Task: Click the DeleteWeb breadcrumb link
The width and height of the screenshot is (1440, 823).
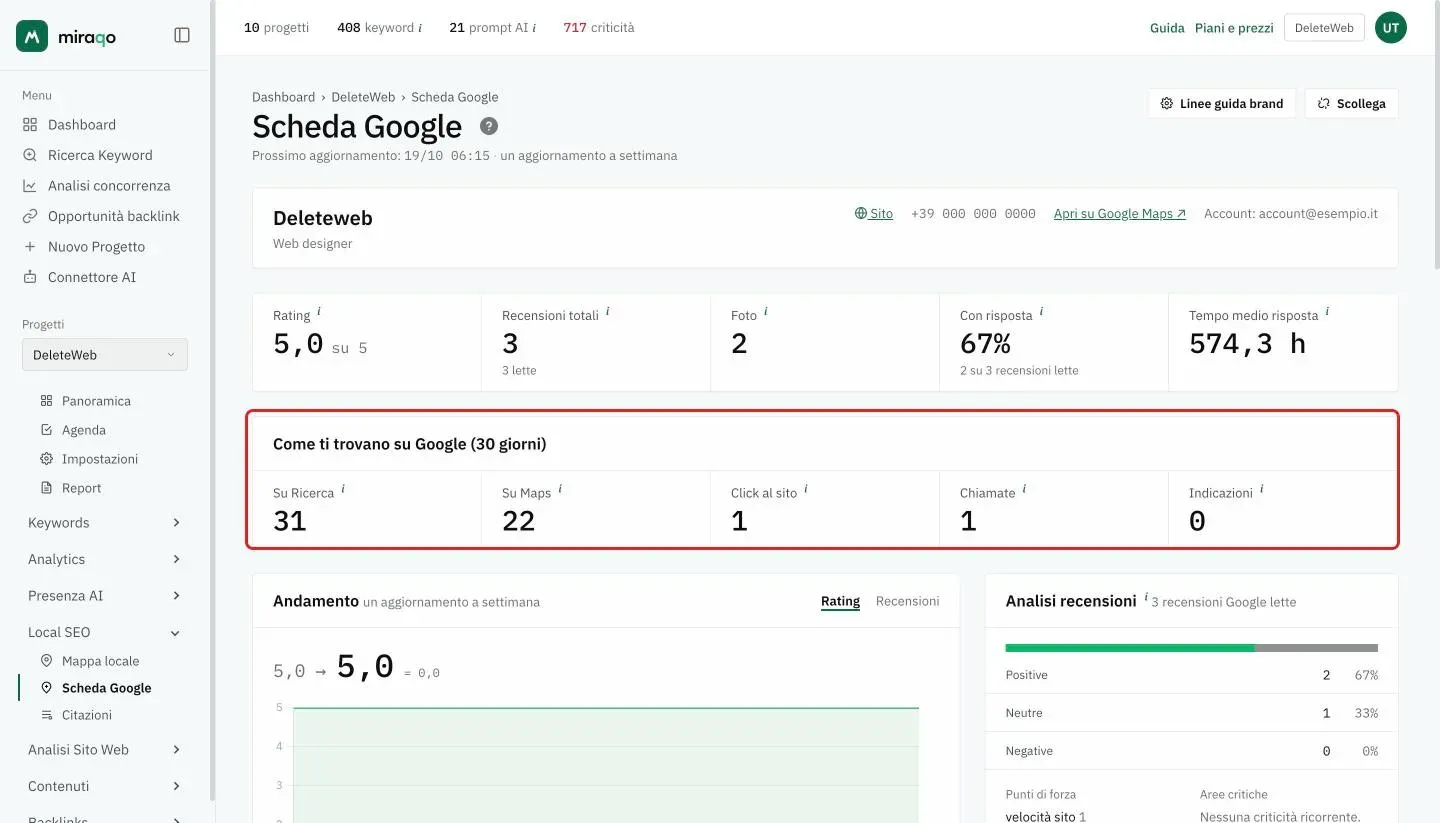Action: [363, 97]
